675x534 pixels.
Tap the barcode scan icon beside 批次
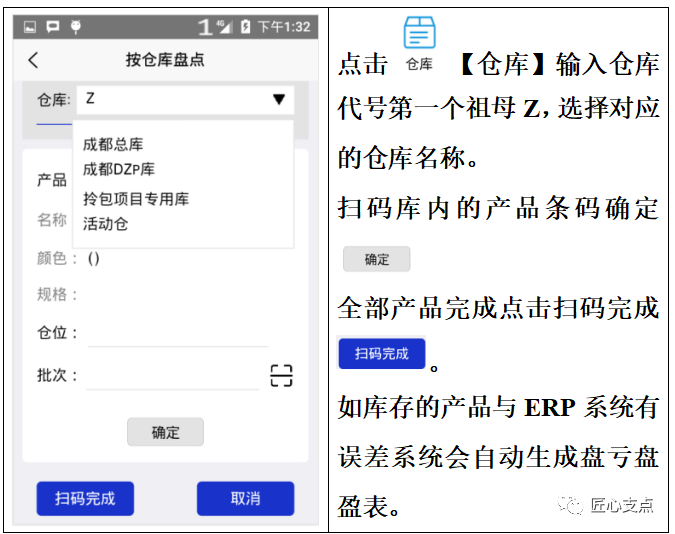pyautogui.click(x=281, y=376)
